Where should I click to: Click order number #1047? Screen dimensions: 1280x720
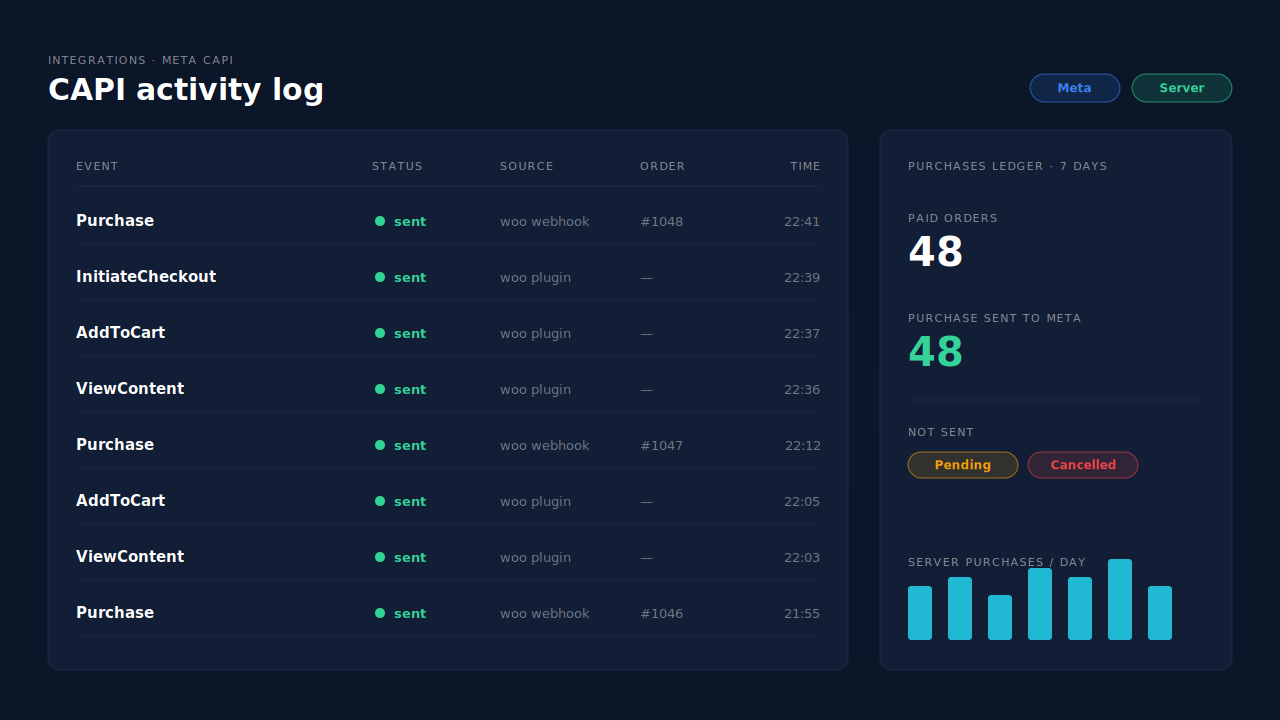[661, 445]
